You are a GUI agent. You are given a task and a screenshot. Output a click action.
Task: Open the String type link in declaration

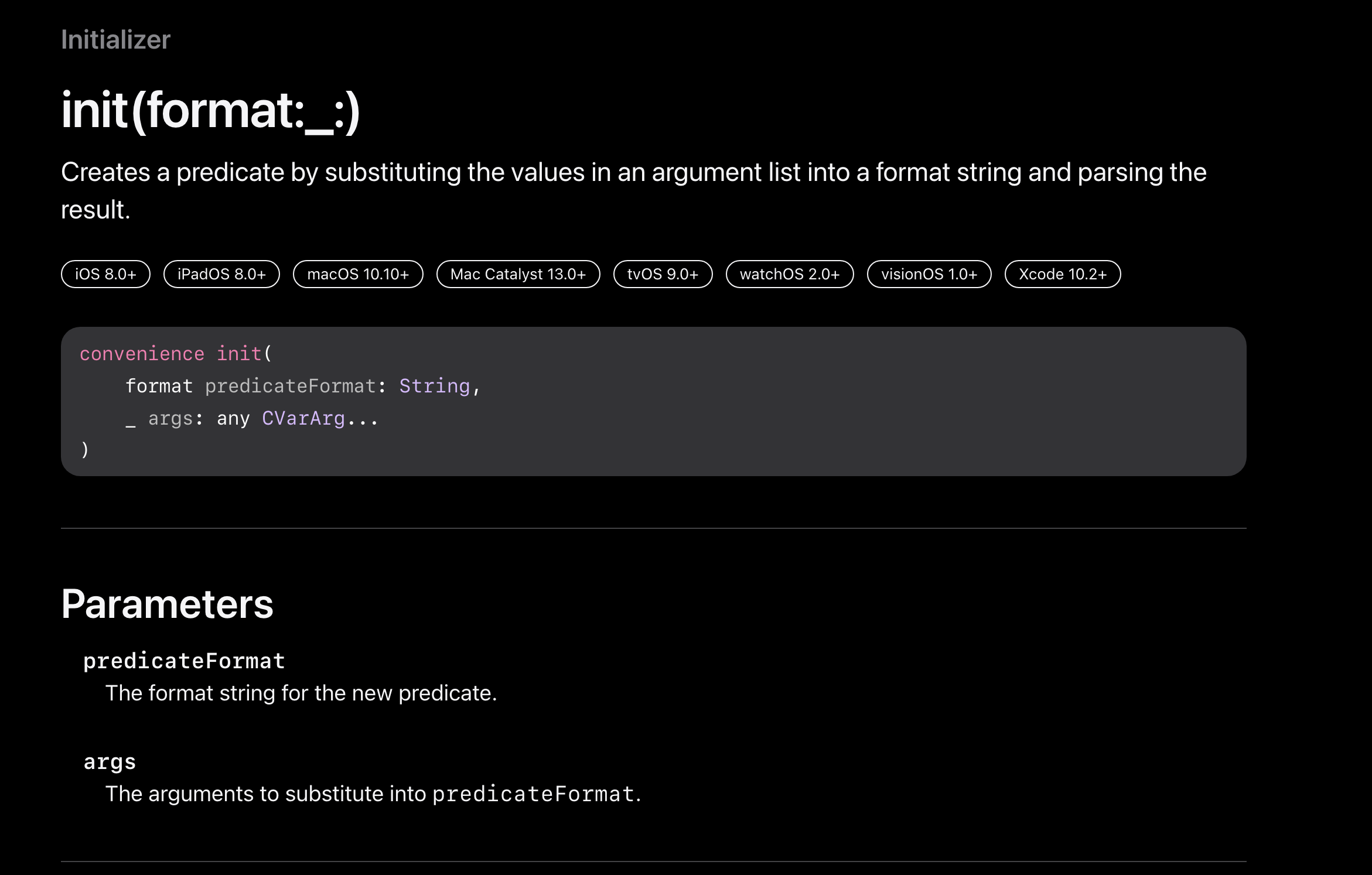pyautogui.click(x=434, y=386)
